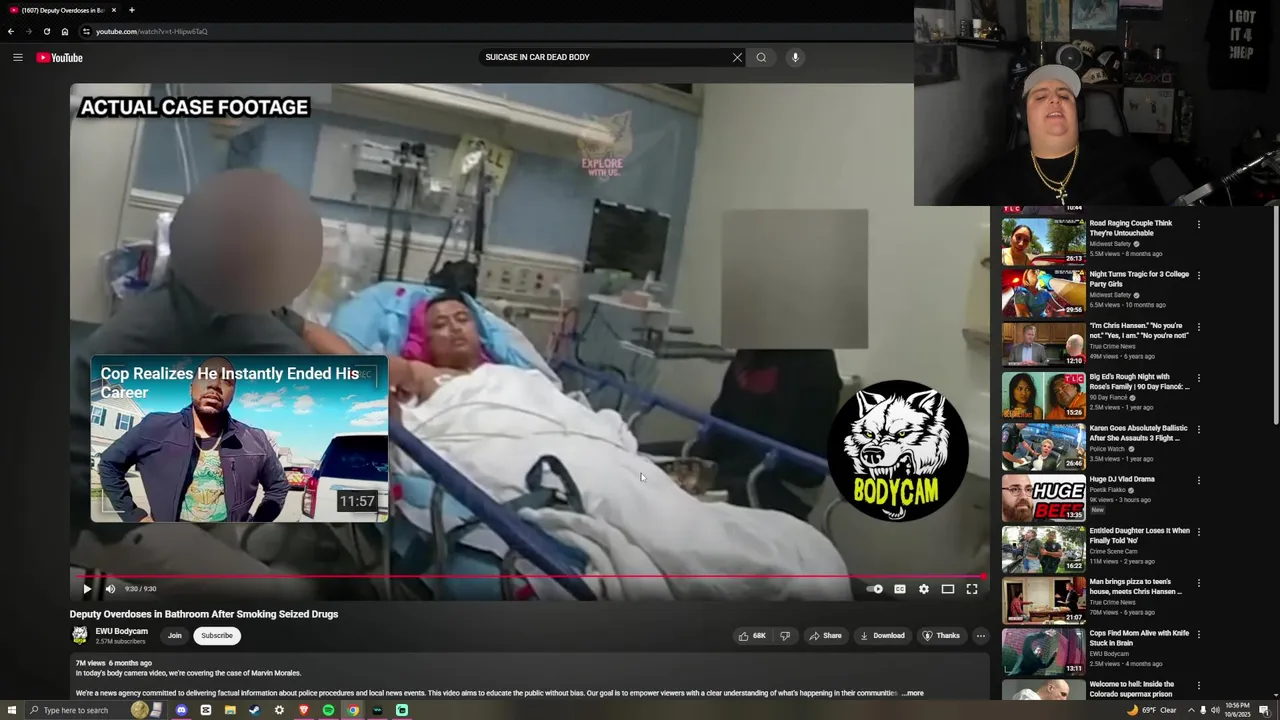Open 'Night Turns Tragic for 3 College Party Girls' thumbnail

tap(1043, 293)
